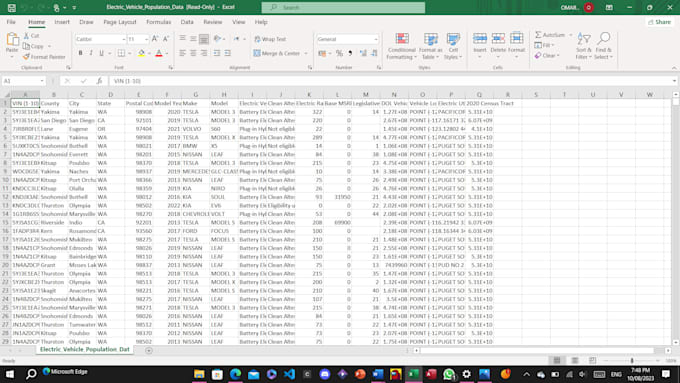Click the Insert Function fx icon
Screen dimensions: 680x383
[x=99, y=81]
